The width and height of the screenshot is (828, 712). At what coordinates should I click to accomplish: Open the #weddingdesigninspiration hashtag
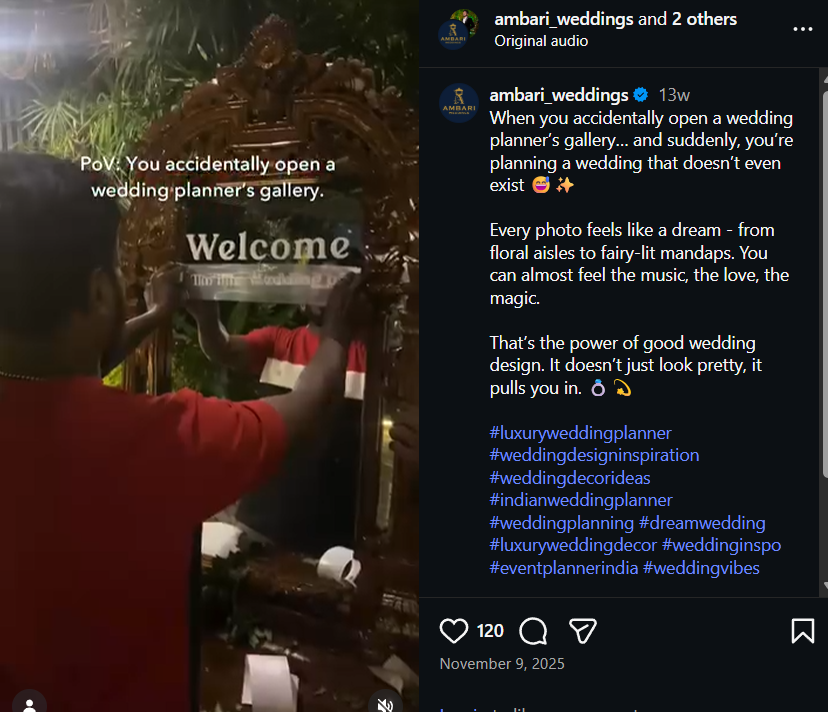[x=594, y=455]
